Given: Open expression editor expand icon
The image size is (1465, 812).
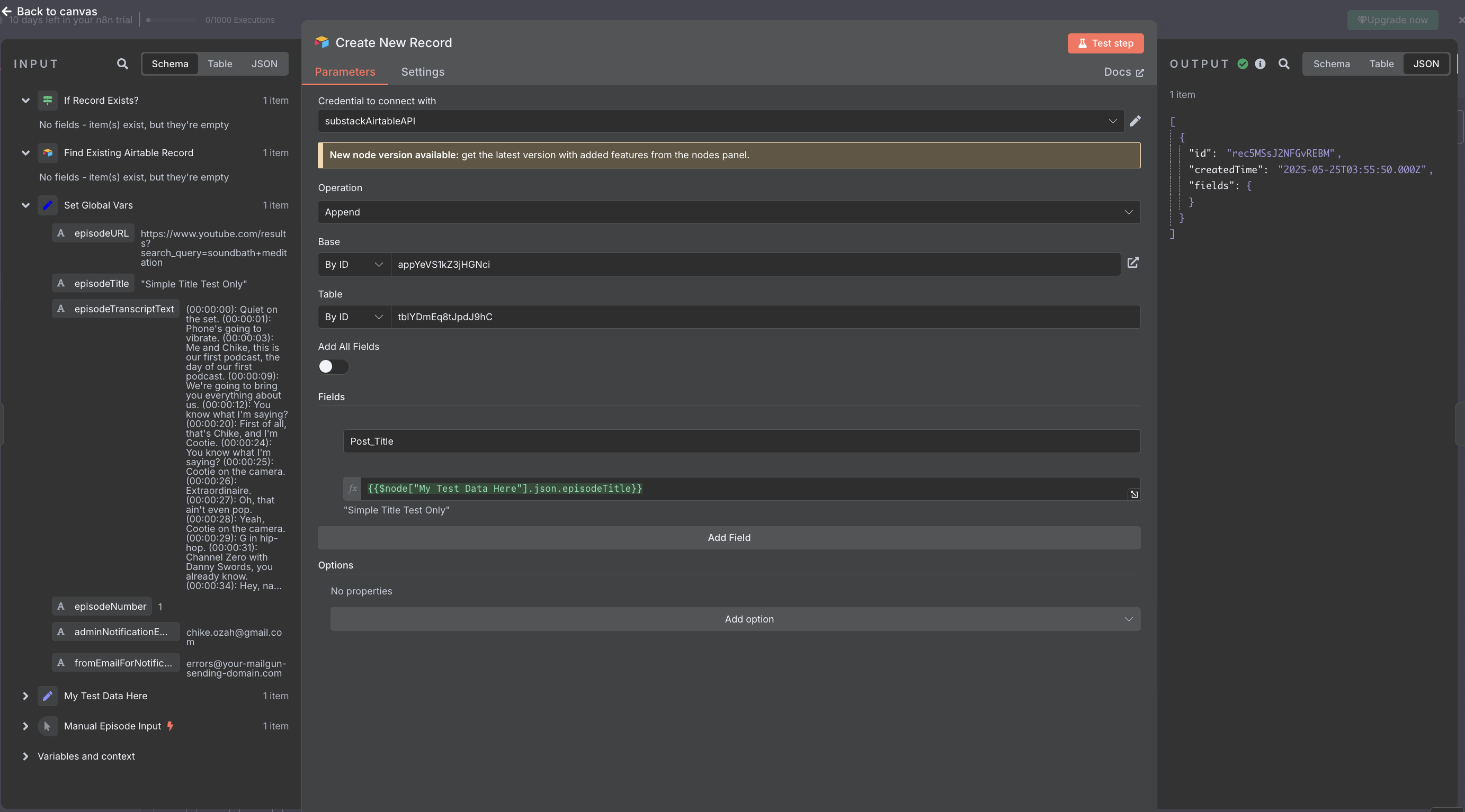Looking at the screenshot, I should pyautogui.click(x=1134, y=494).
